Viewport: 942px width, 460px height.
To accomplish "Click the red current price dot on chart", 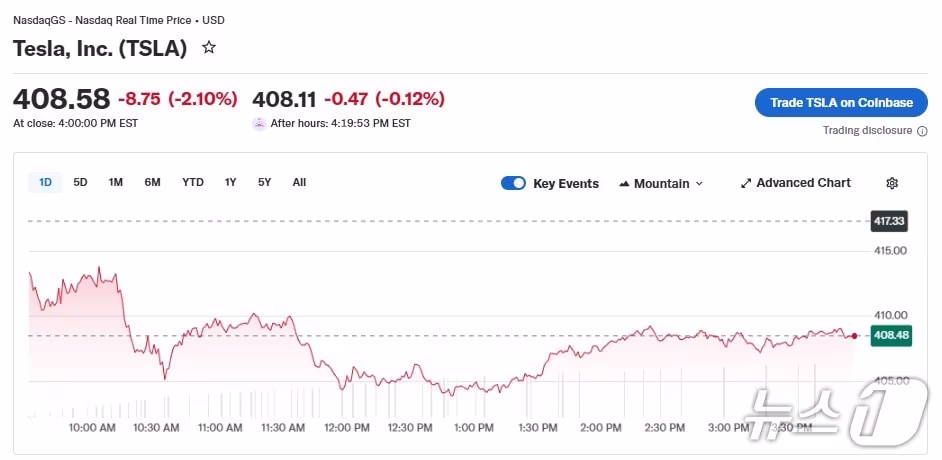I will click(854, 336).
